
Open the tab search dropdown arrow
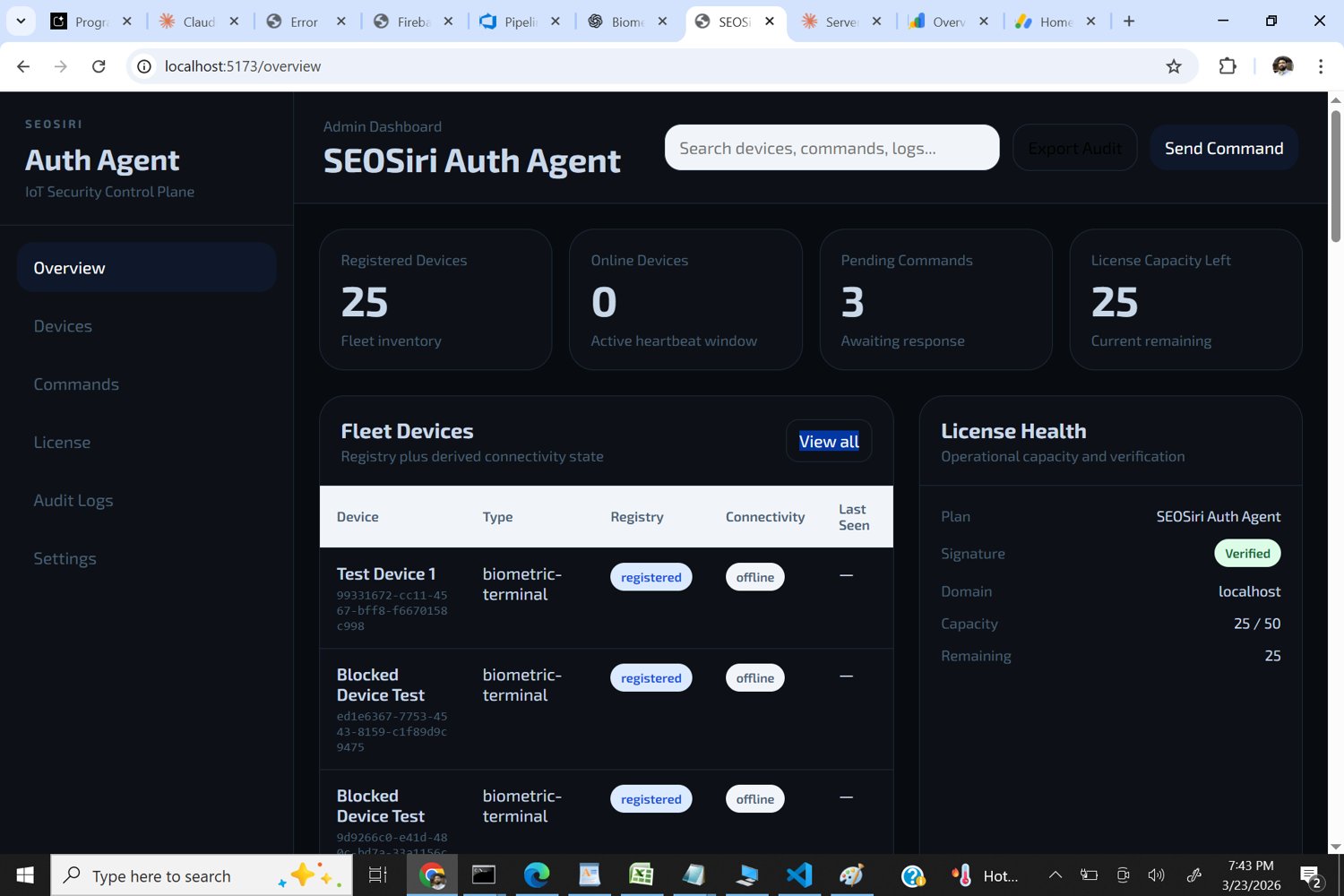coord(20,21)
